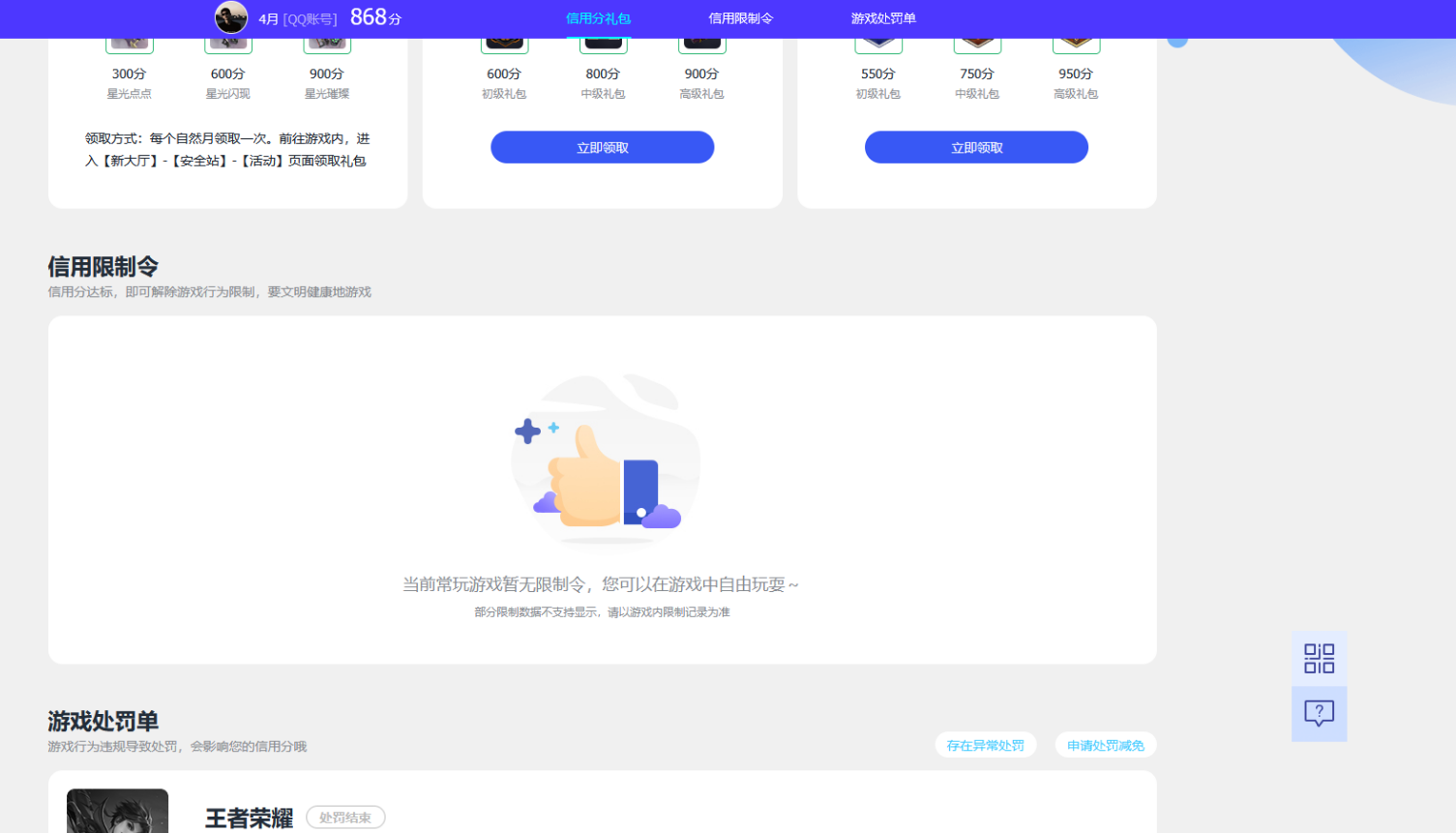
Task: Select the 300分 星光点点 reward
Action: (x=129, y=74)
